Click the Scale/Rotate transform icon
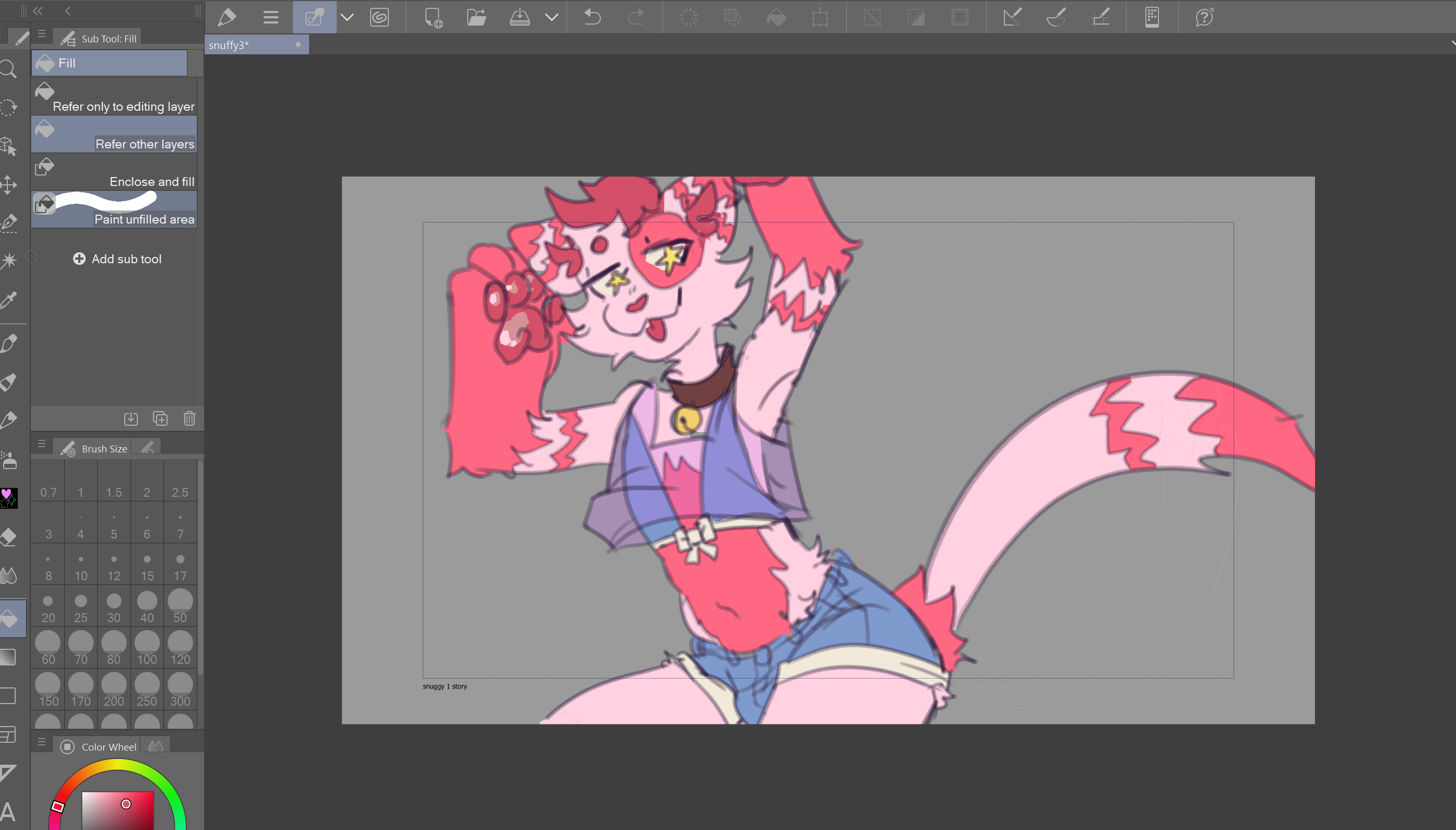This screenshot has width=1456, height=830. 820,17
